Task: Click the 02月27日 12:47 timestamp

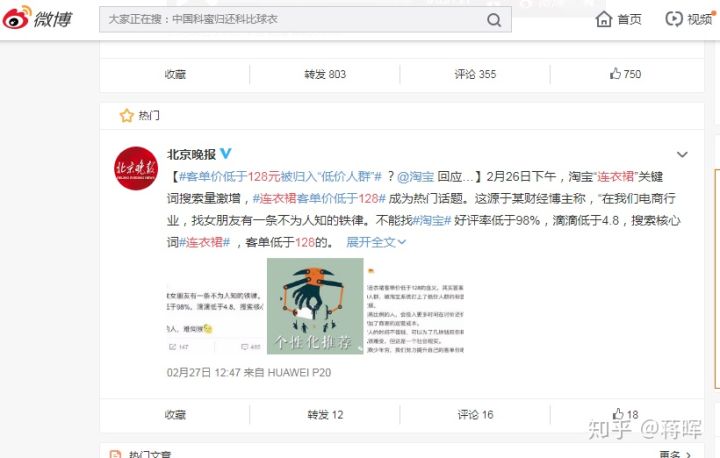Action: (x=203, y=373)
